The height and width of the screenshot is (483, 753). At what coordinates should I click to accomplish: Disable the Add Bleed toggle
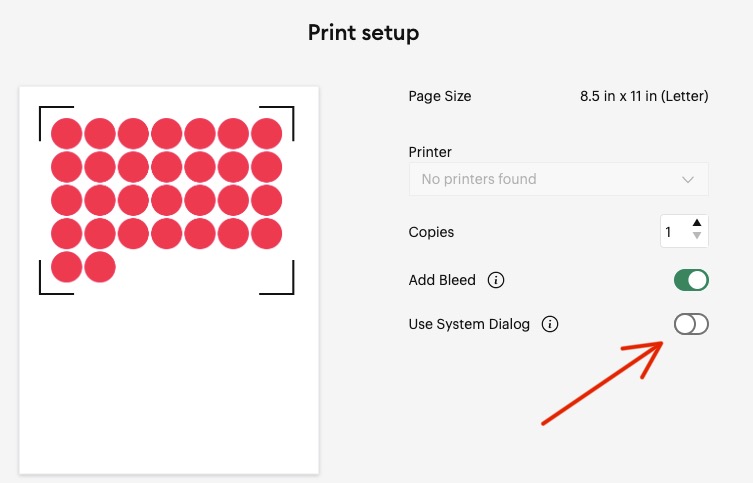coord(691,280)
